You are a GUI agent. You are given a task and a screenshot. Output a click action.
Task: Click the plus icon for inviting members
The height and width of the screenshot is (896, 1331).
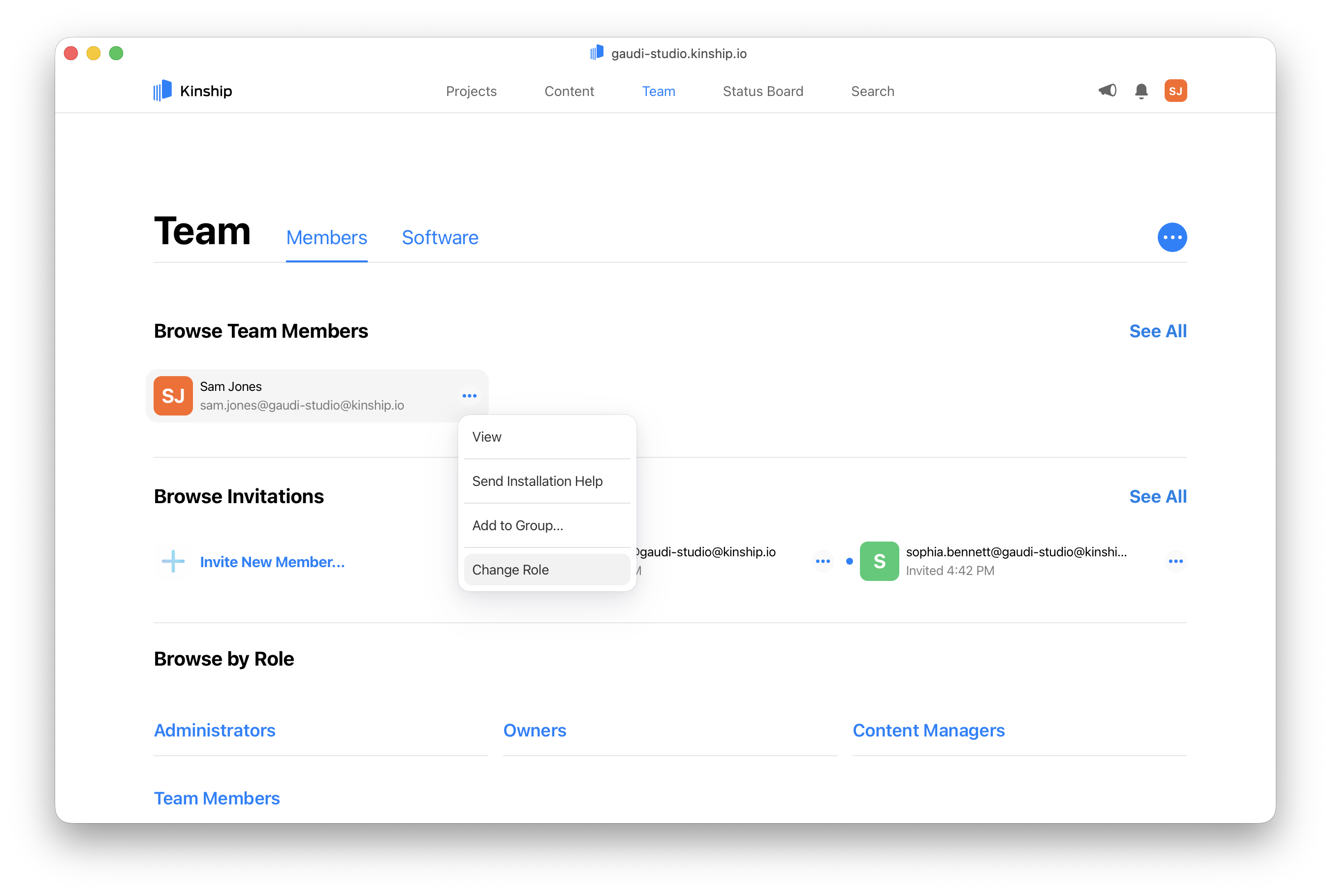173,561
